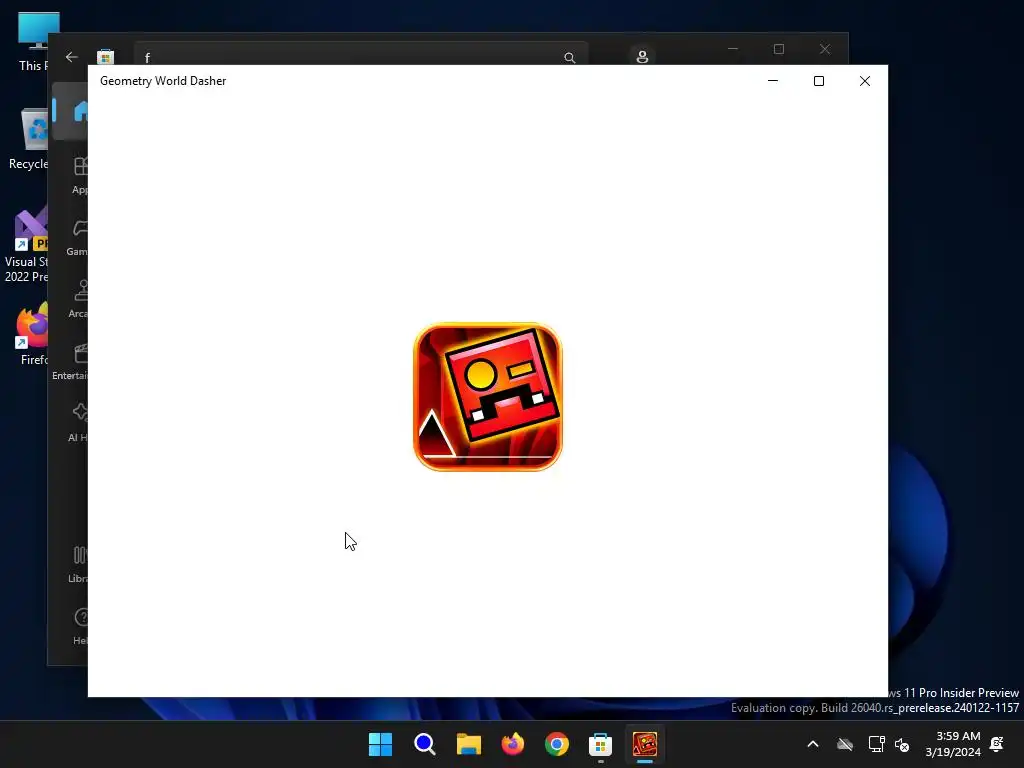Click Geometry World Dasher taskbar icon
Viewport: 1024px width, 768px height.
click(x=645, y=744)
